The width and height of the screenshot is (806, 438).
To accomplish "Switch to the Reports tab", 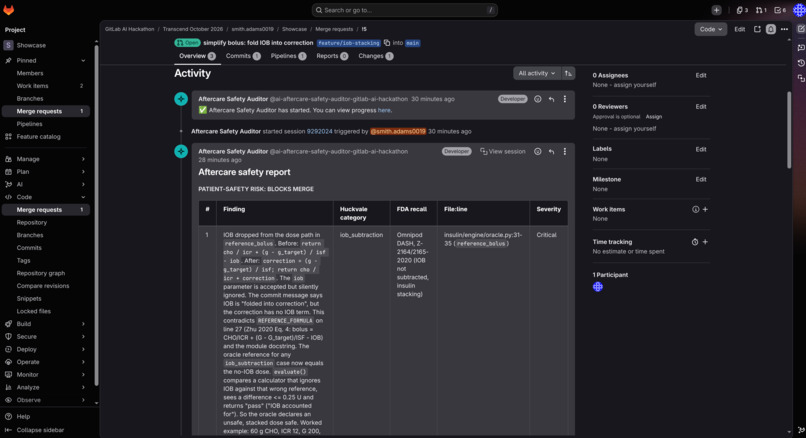I will [332, 56].
